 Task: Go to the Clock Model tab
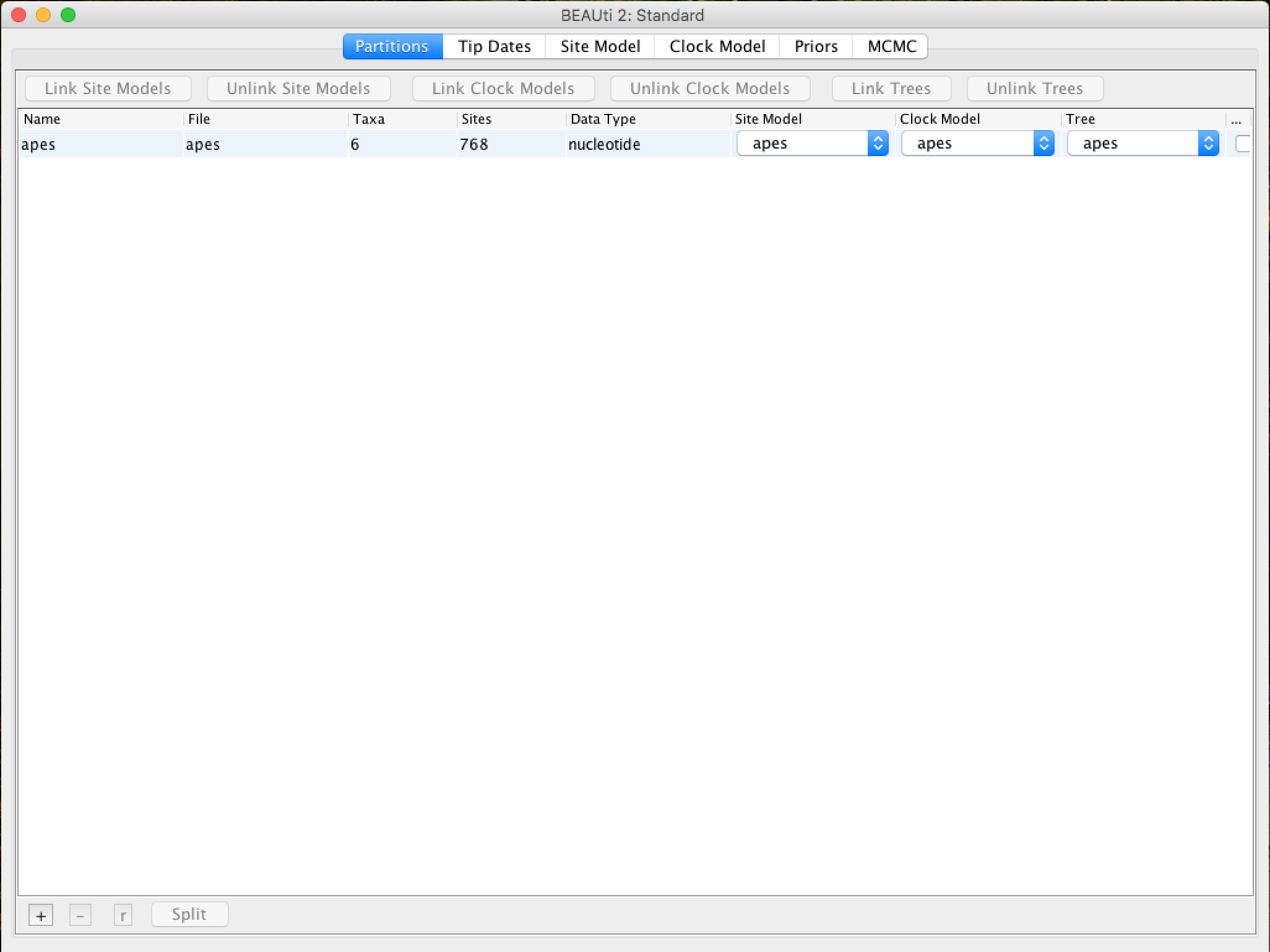[x=717, y=46]
